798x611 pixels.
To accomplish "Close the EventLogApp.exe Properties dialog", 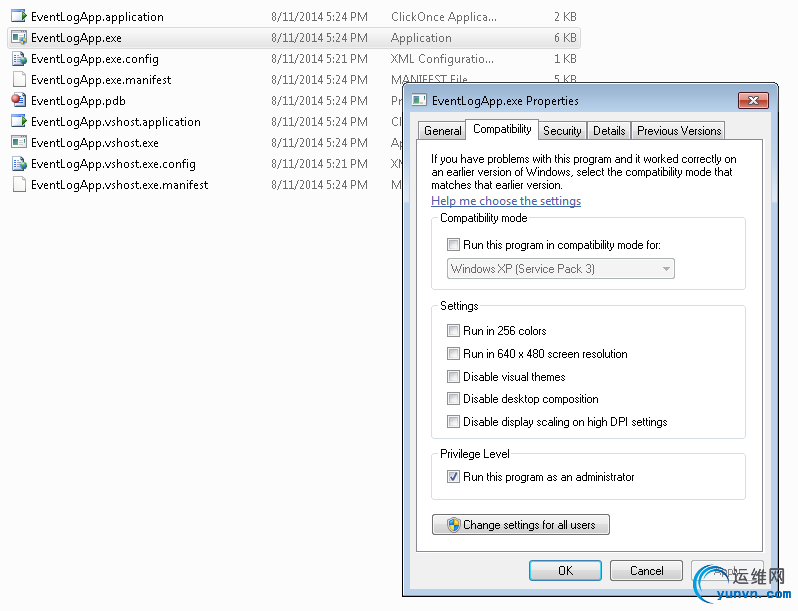I will (753, 100).
